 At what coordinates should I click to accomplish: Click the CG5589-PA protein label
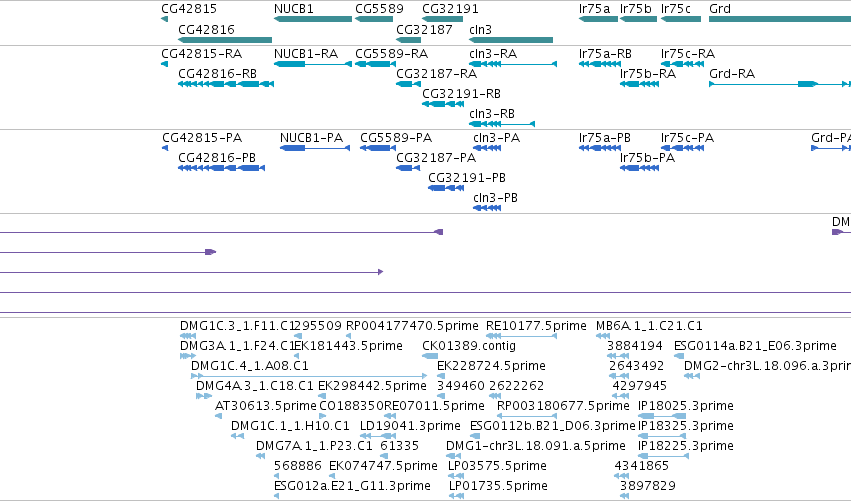tap(396, 138)
